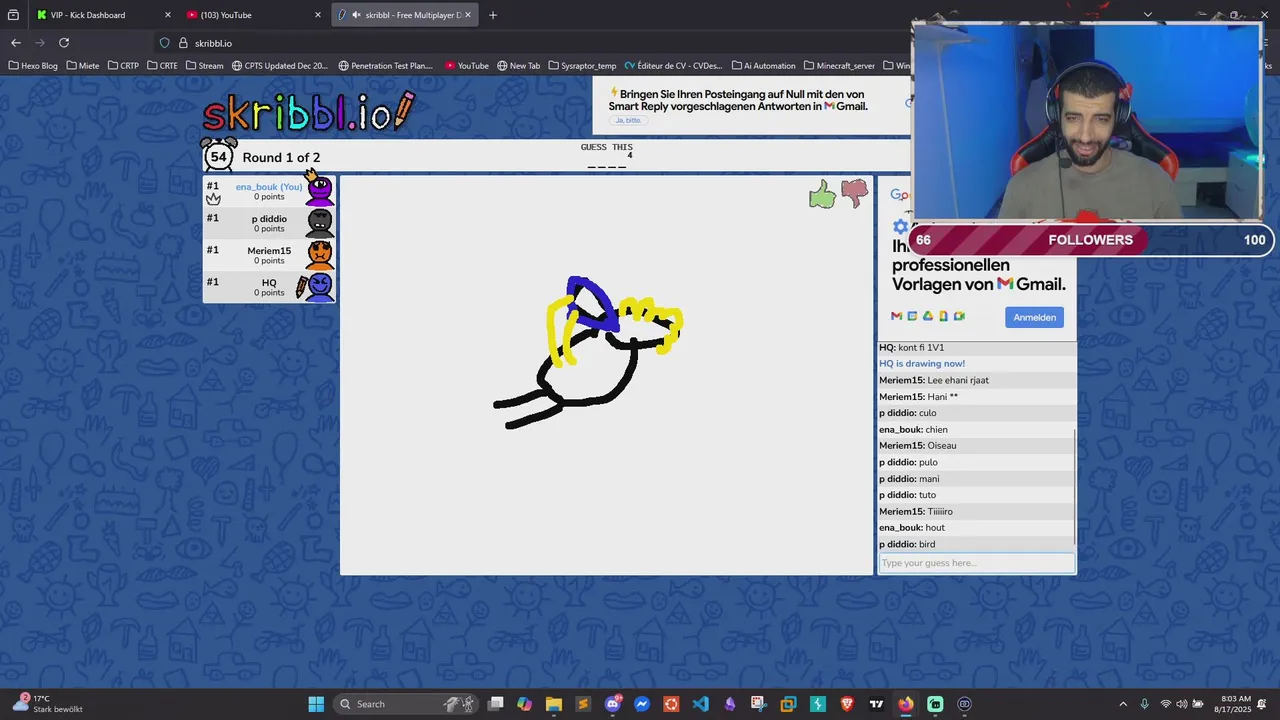Open Éditeur de CV bookmark
Viewport: 1280px width, 720px height.
(673, 66)
